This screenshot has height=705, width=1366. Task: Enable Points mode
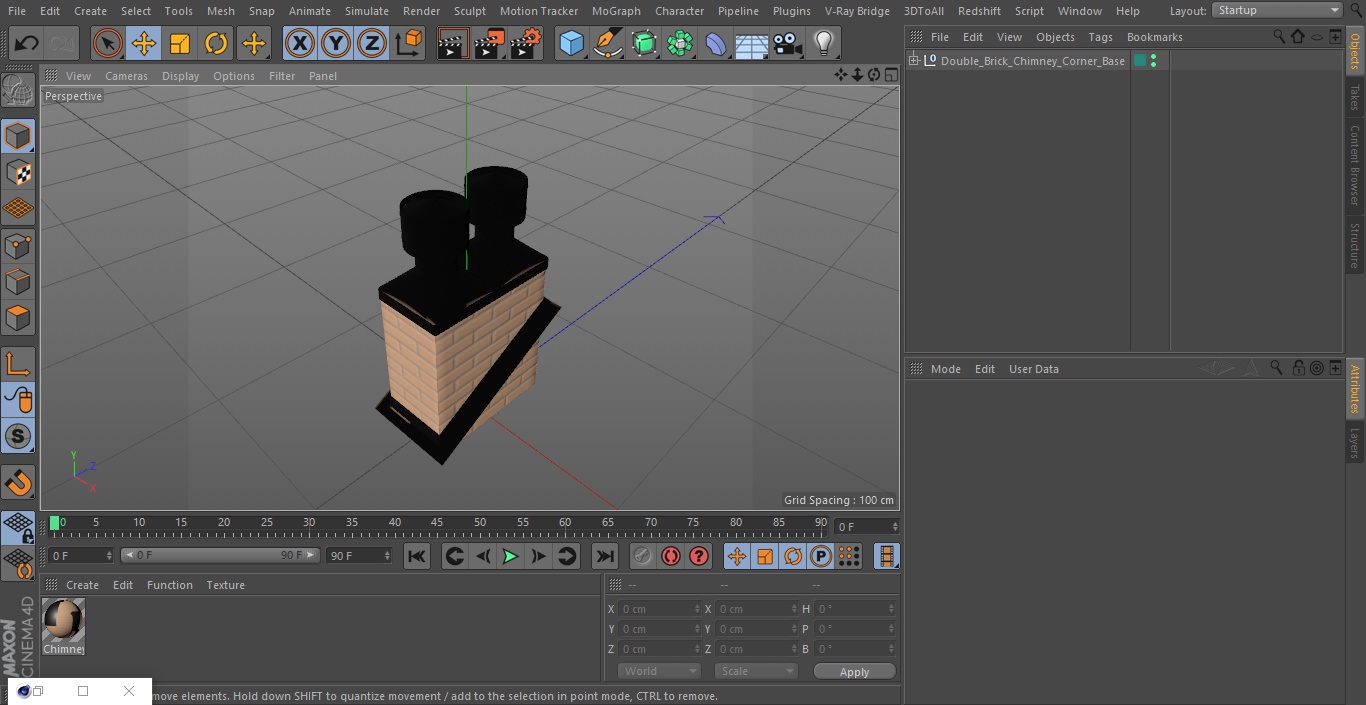click(x=18, y=245)
